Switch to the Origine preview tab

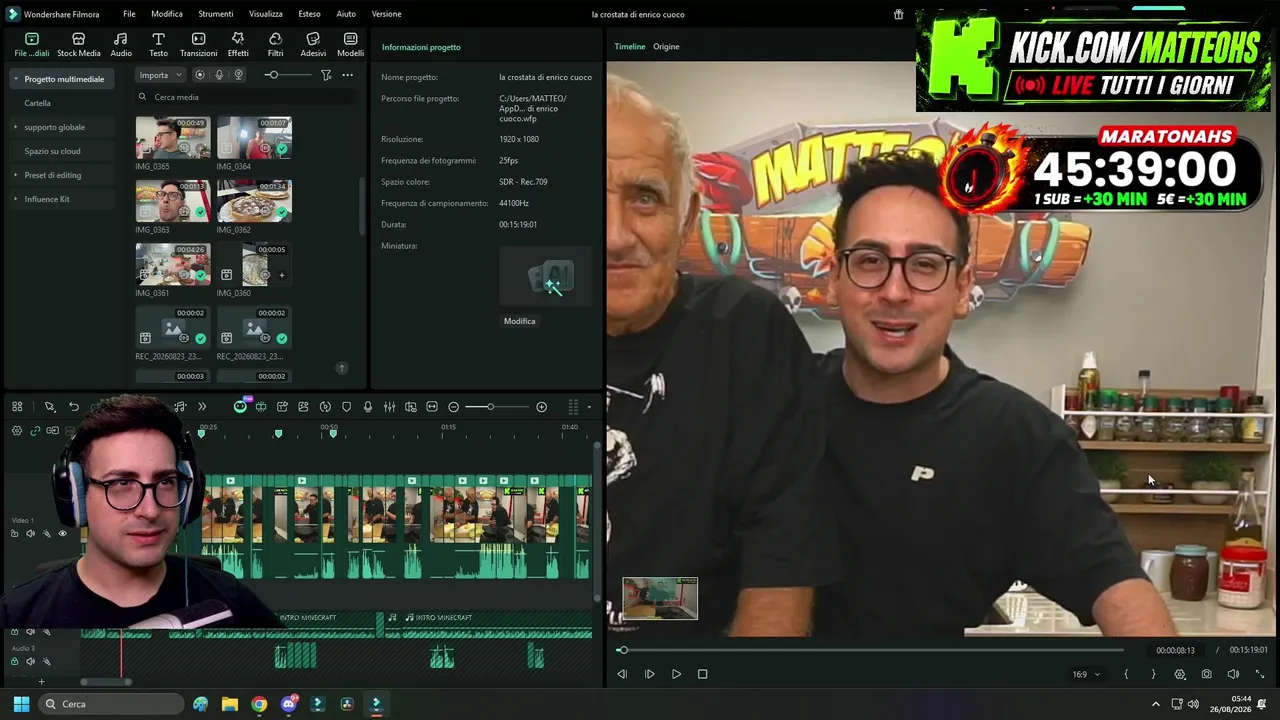[666, 47]
